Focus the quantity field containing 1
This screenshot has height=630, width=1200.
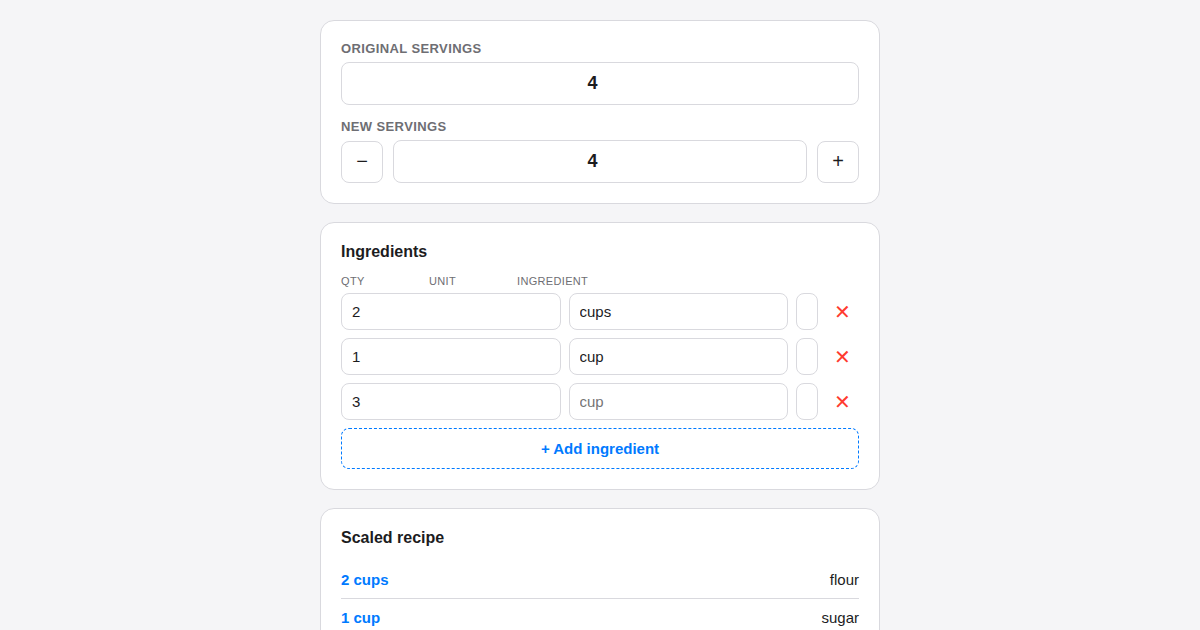(x=451, y=356)
